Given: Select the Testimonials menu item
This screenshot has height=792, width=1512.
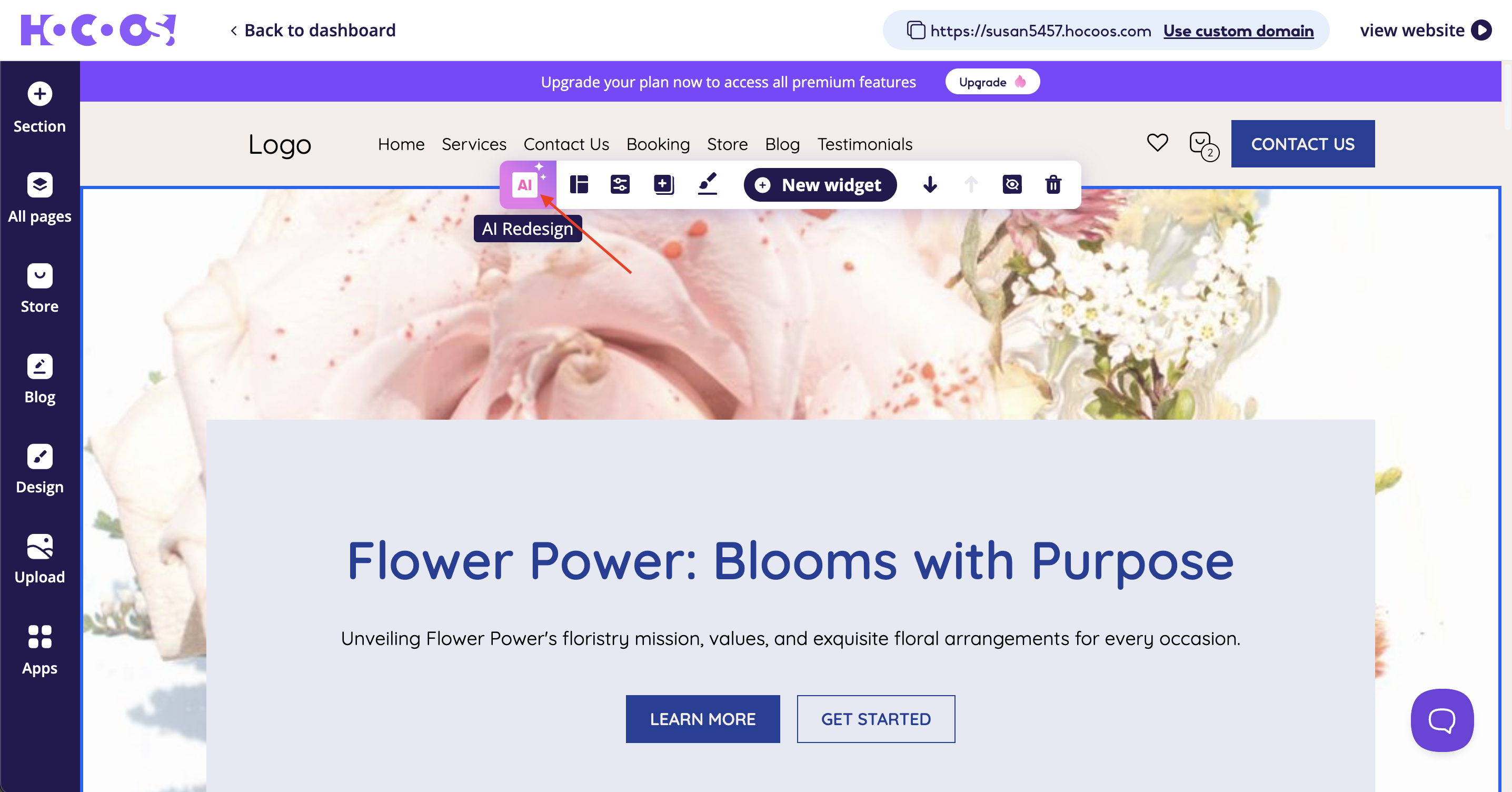Looking at the screenshot, I should (x=864, y=144).
